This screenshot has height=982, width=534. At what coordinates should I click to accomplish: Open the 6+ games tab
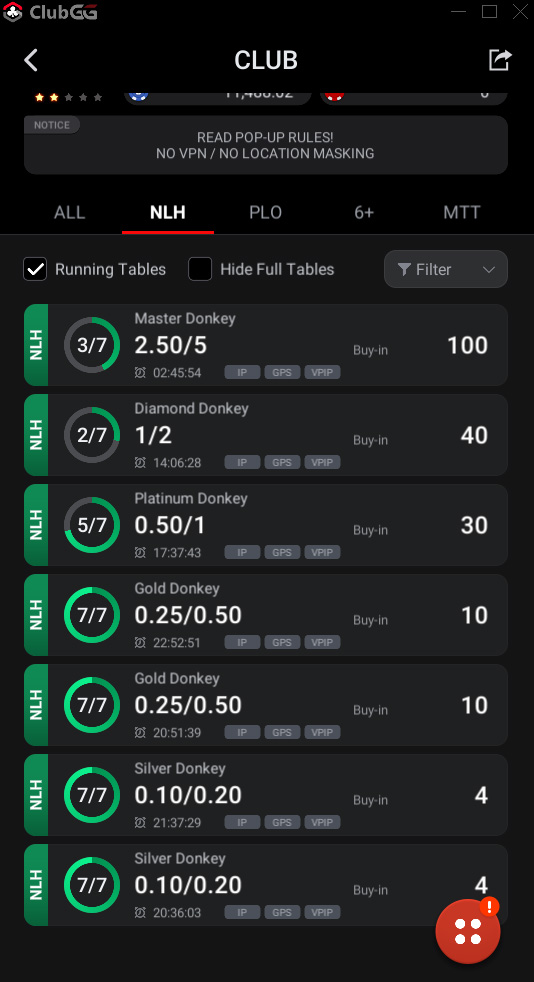point(364,212)
